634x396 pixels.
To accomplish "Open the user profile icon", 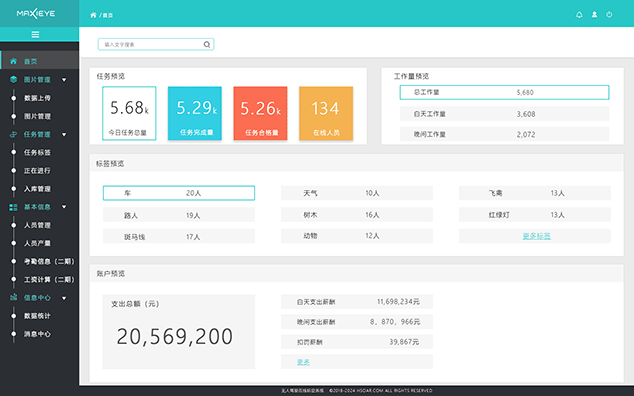I will [x=594, y=15].
